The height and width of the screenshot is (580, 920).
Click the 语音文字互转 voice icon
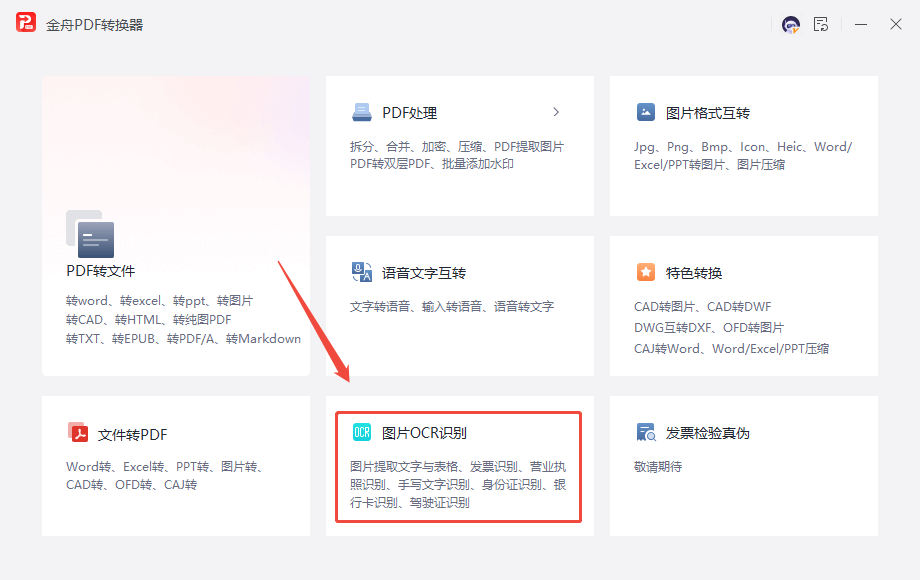click(x=361, y=273)
